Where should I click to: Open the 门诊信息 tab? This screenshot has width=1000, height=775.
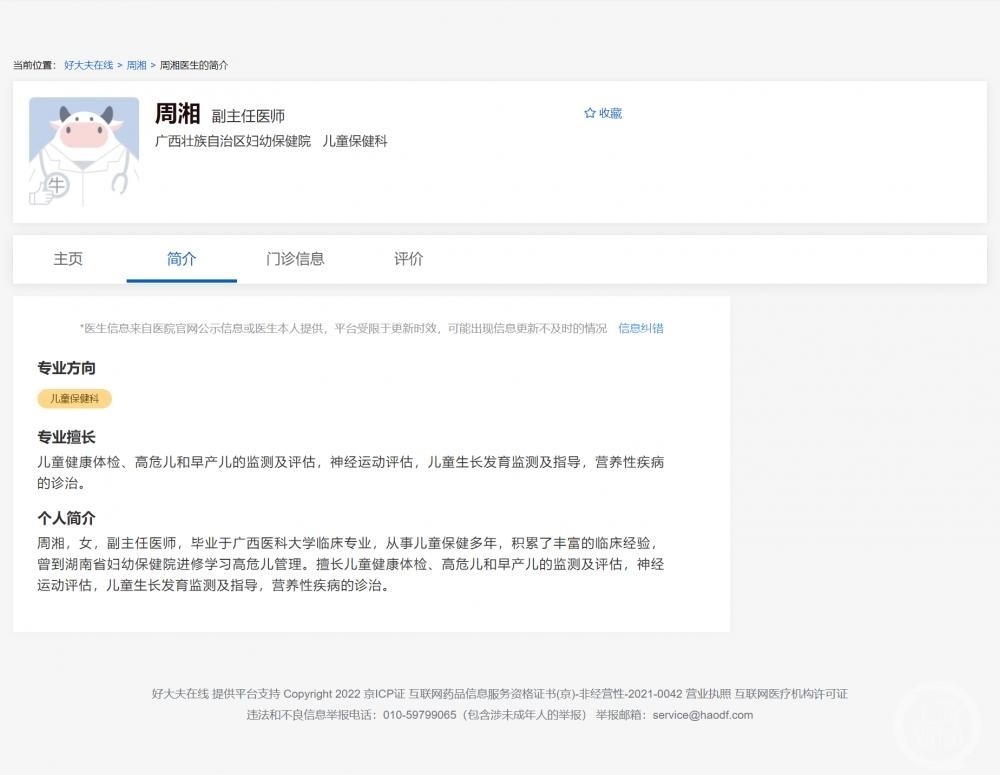pos(295,258)
